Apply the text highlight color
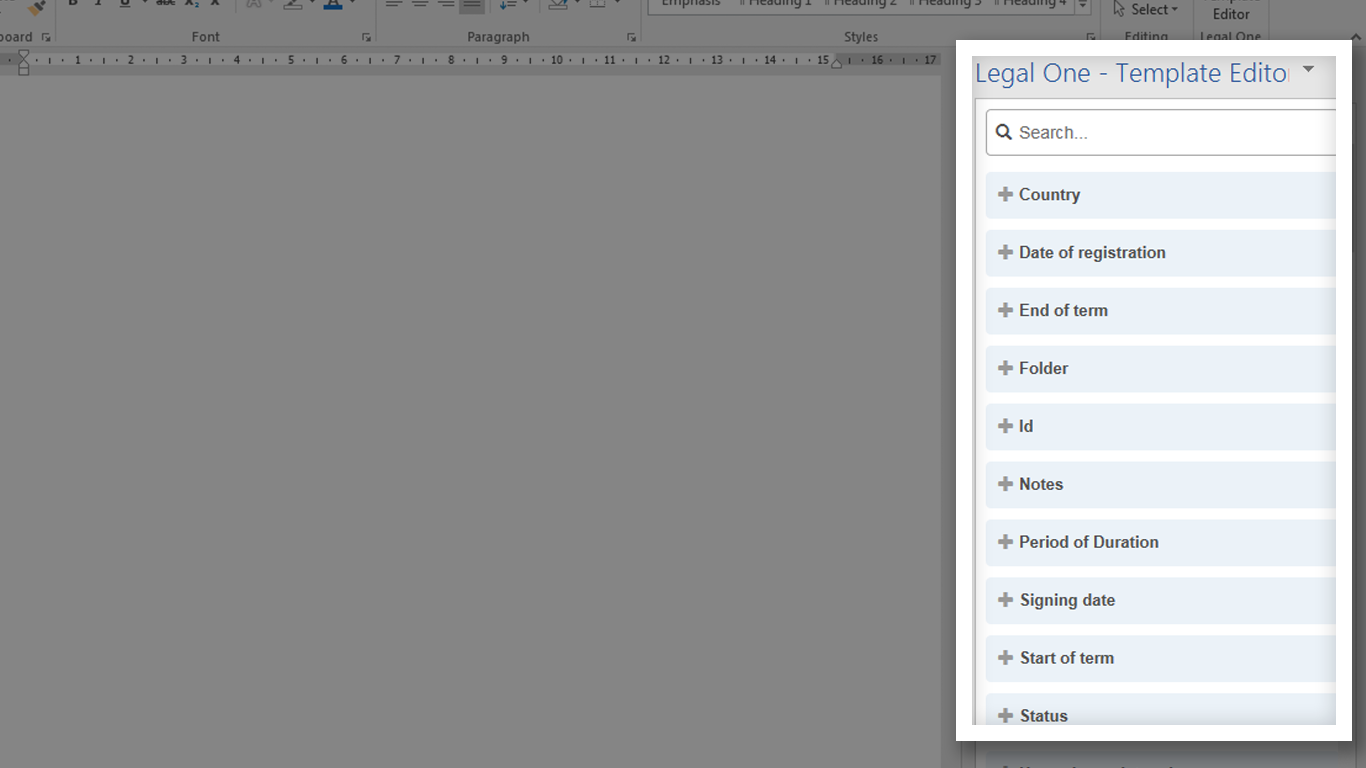The image size is (1366, 768). 293,4
